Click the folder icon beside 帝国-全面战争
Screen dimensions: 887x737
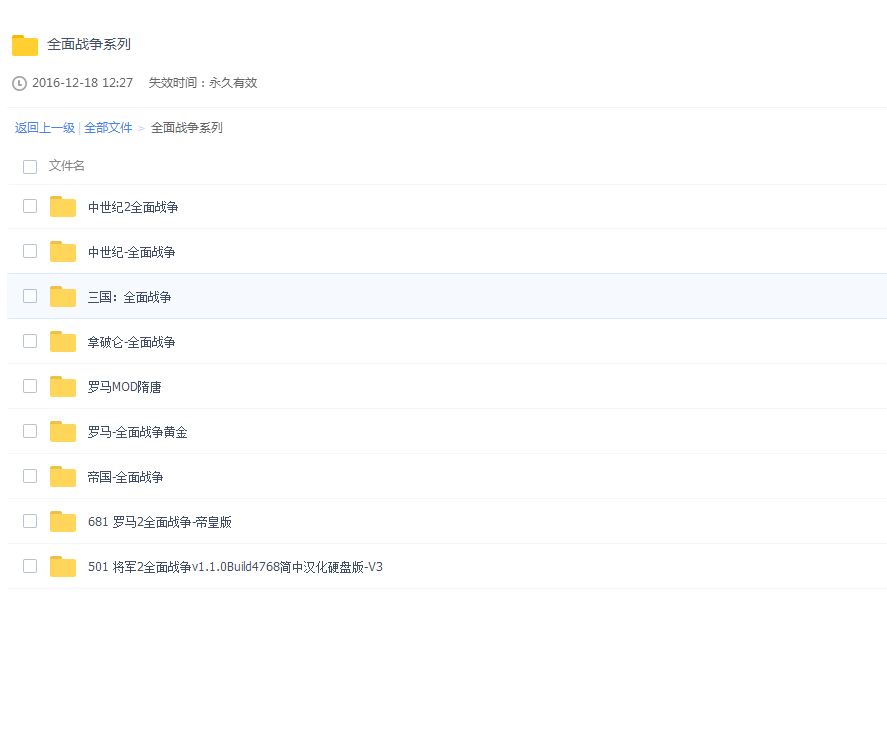(x=63, y=476)
